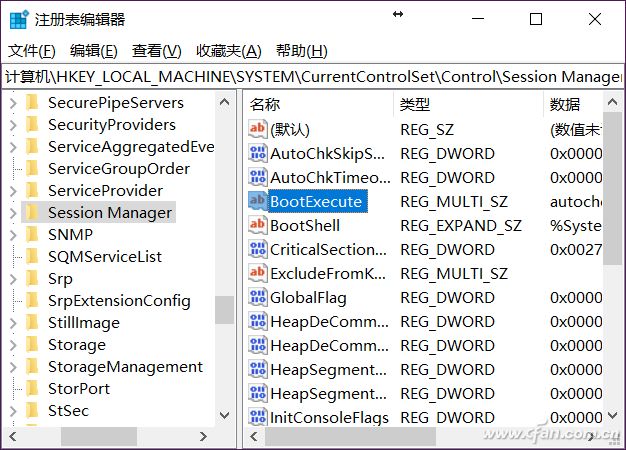
Task: Open the 收藏夹(A) favorites menu
Action: click(x=228, y=51)
